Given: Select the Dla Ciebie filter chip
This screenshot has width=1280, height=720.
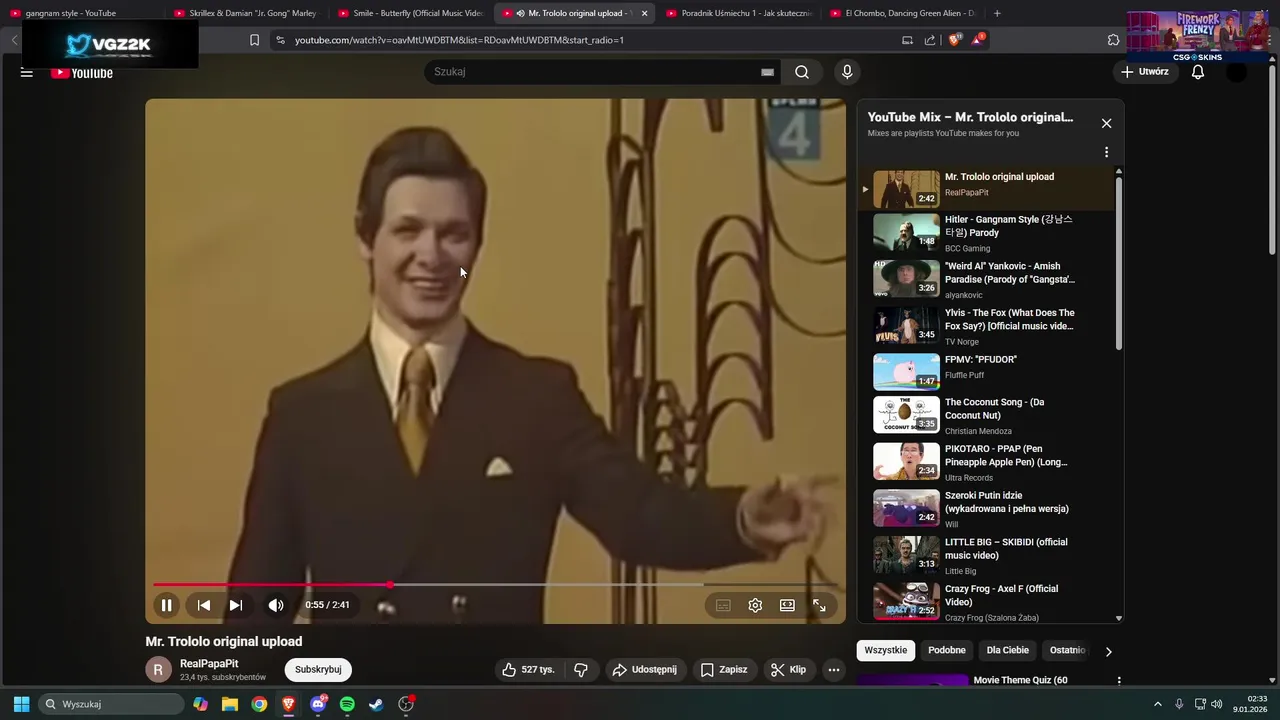Looking at the screenshot, I should coord(1008,650).
